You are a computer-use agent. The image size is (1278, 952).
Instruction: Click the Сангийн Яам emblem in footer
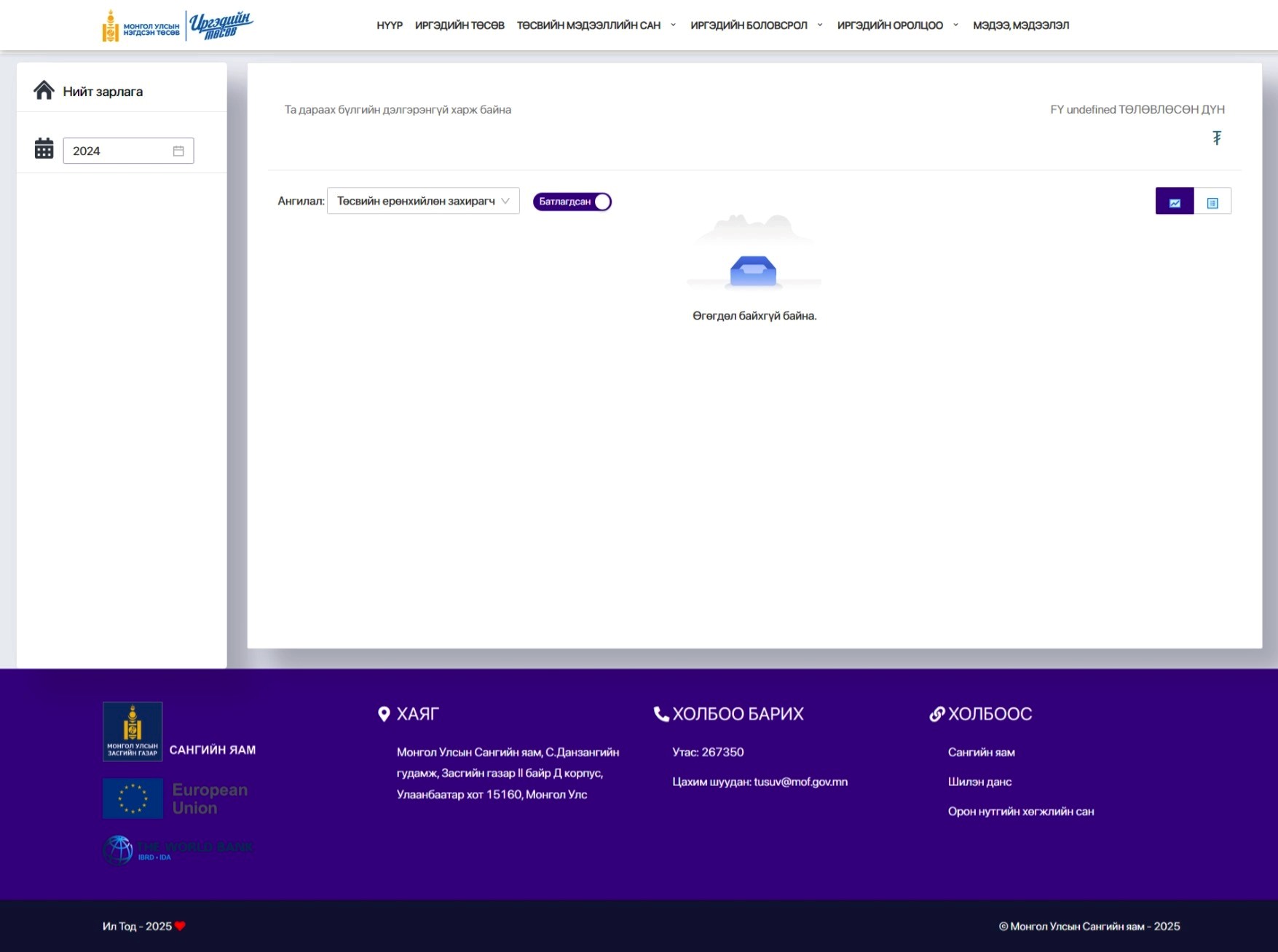tap(133, 731)
